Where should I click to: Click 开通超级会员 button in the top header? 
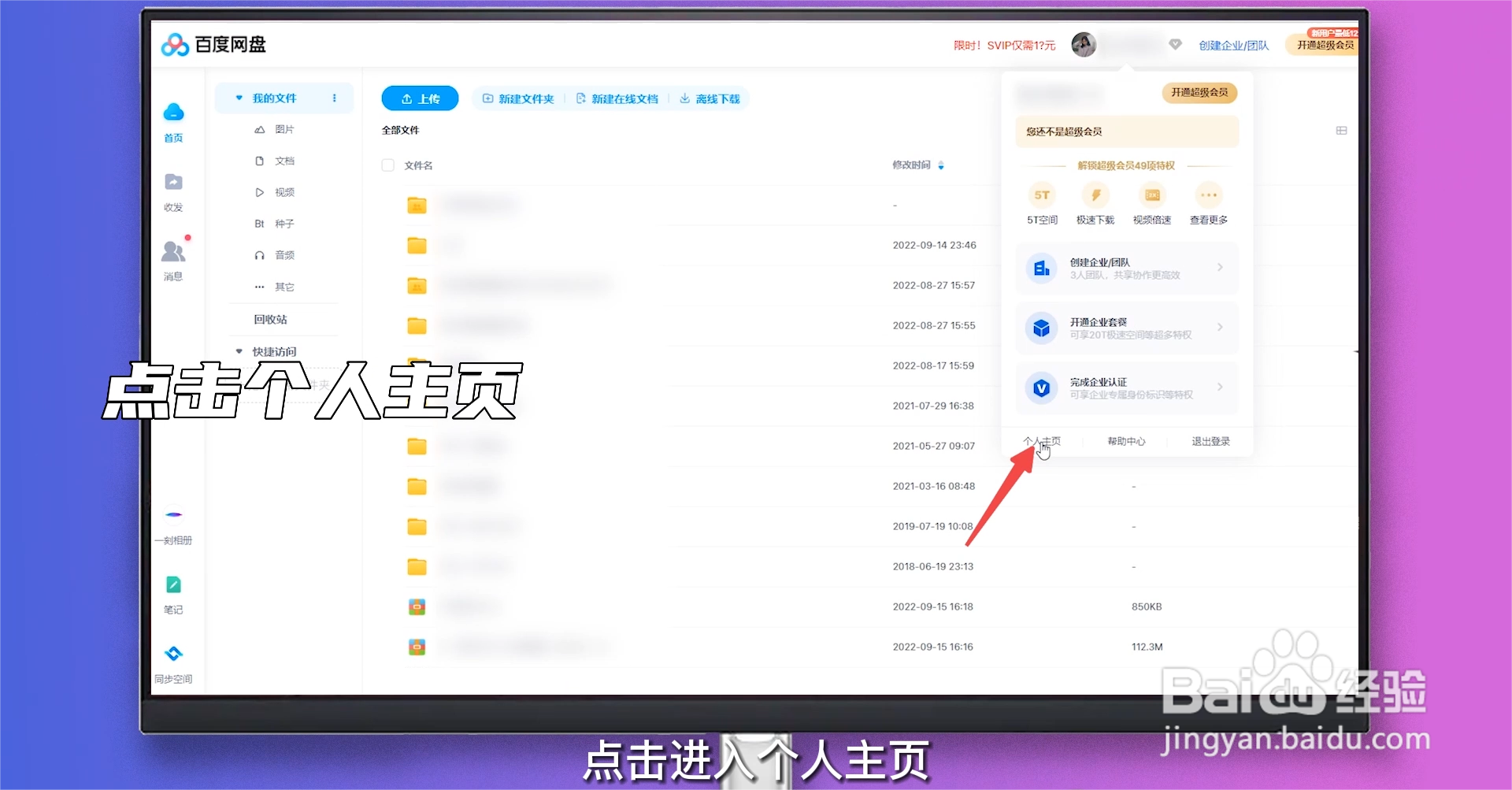coord(1324,45)
